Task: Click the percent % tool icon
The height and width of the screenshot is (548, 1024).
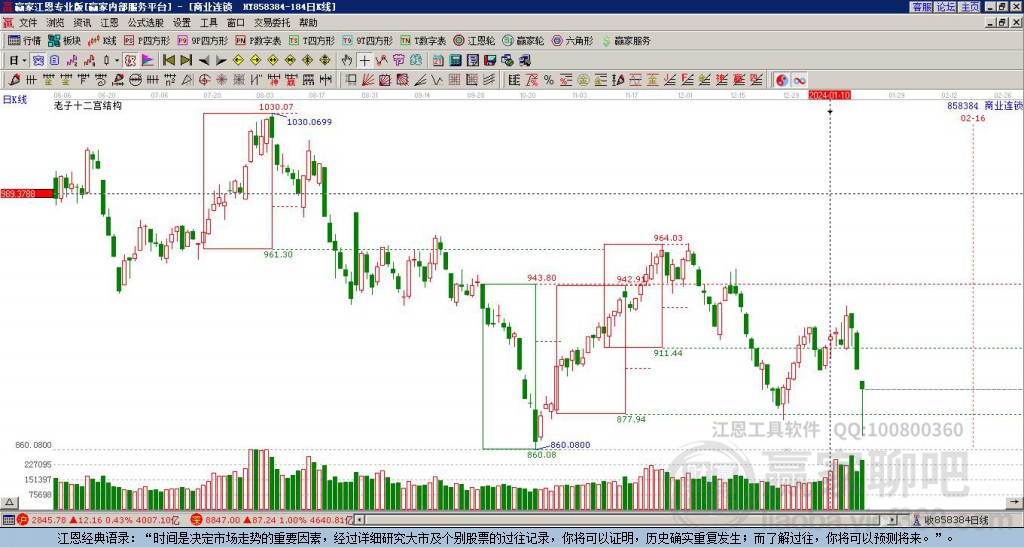Action: (549, 80)
